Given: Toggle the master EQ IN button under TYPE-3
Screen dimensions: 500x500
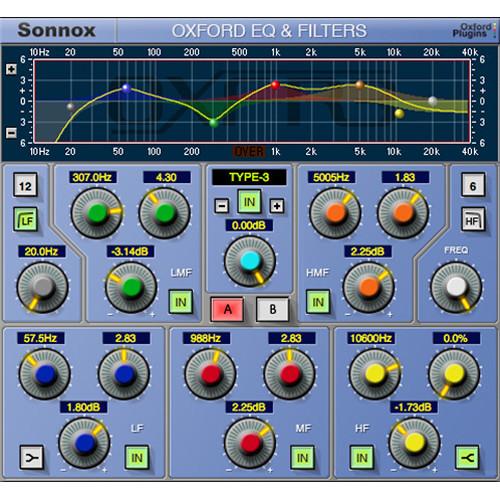Looking at the screenshot, I should point(249,202).
